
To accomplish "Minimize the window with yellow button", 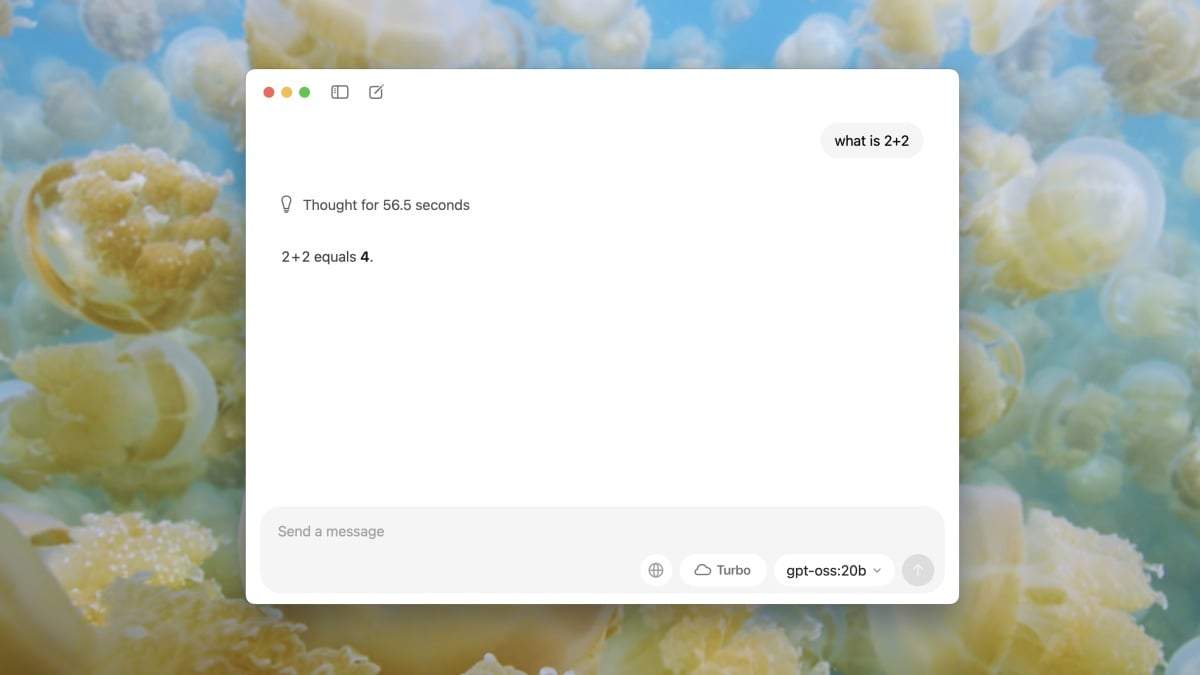I will click(287, 92).
